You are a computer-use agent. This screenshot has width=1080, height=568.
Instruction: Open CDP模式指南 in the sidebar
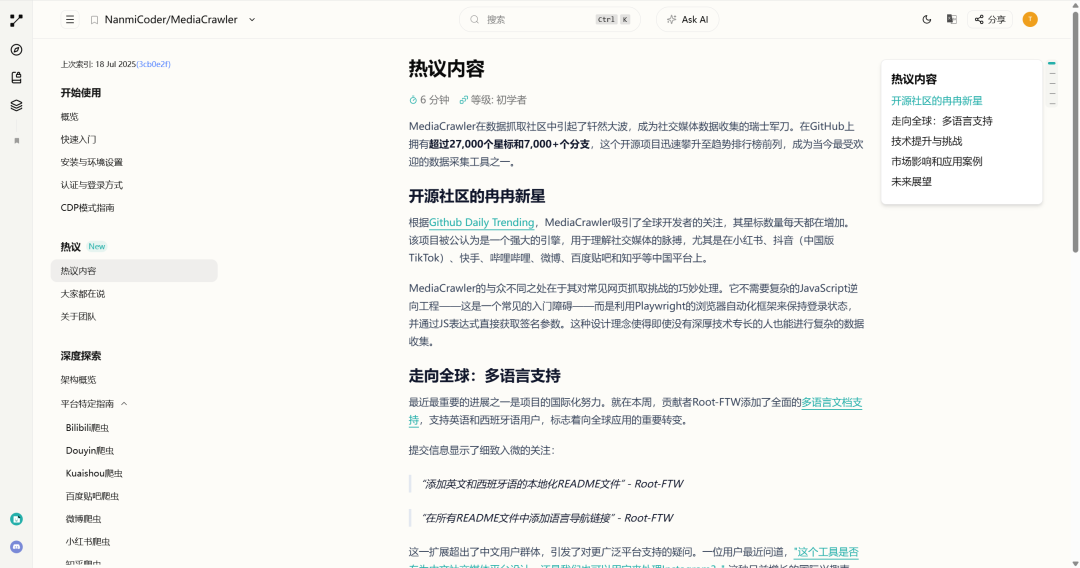coord(87,208)
